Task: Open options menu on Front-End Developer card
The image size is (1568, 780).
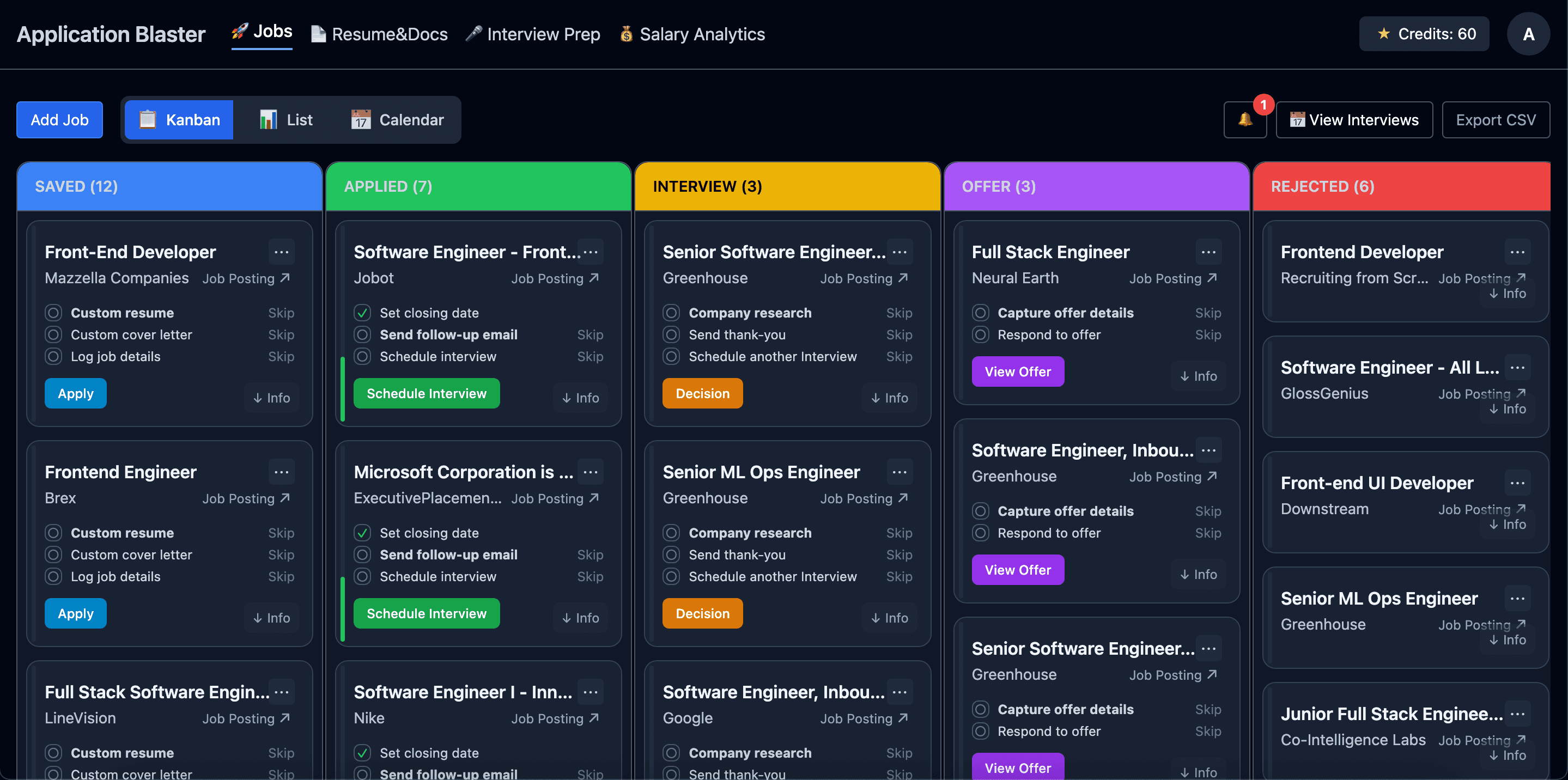Action: click(282, 251)
